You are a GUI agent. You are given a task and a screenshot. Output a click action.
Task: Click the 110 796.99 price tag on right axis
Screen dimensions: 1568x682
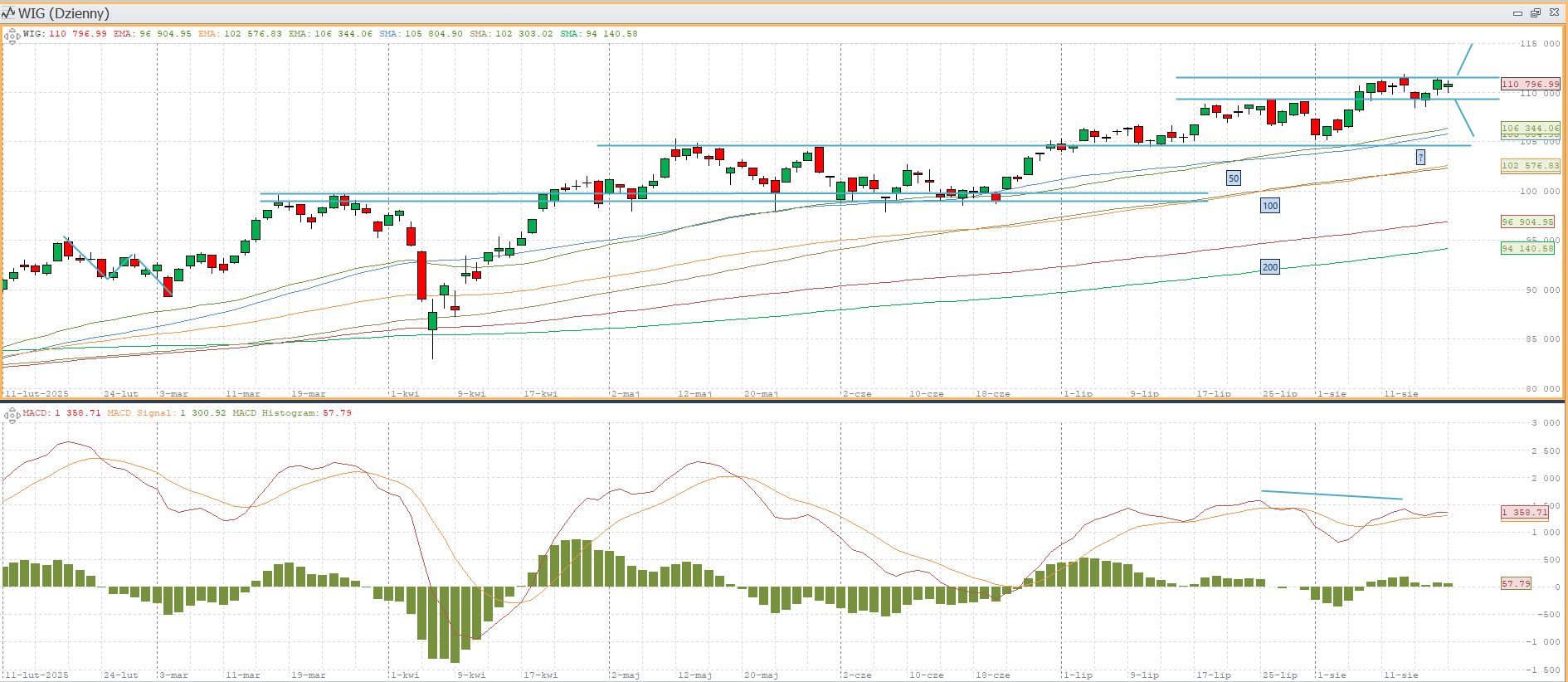tap(1530, 84)
